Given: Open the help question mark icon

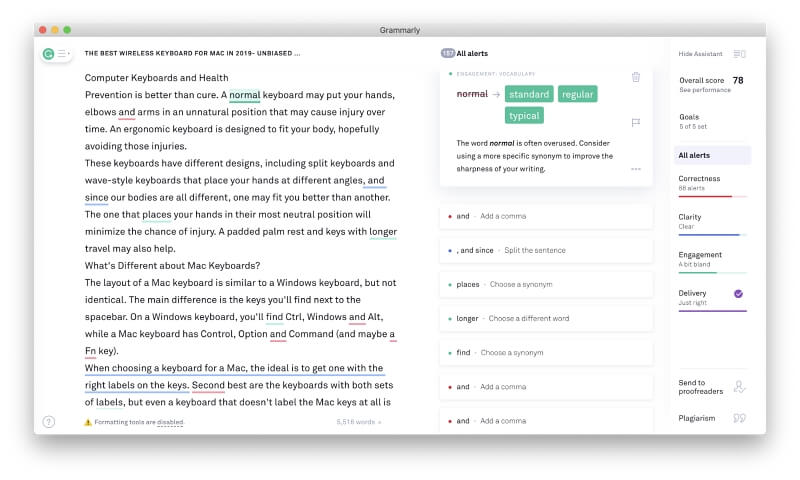Looking at the screenshot, I should (49, 422).
